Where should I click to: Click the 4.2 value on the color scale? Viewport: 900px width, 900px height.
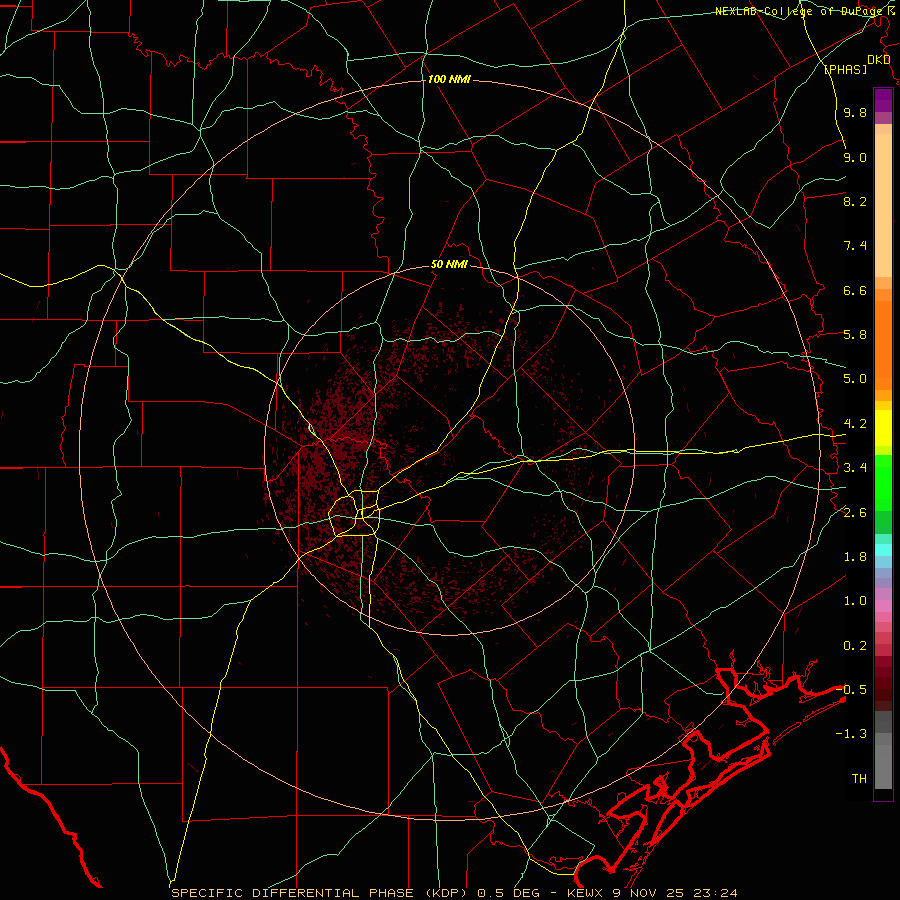pos(855,424)
